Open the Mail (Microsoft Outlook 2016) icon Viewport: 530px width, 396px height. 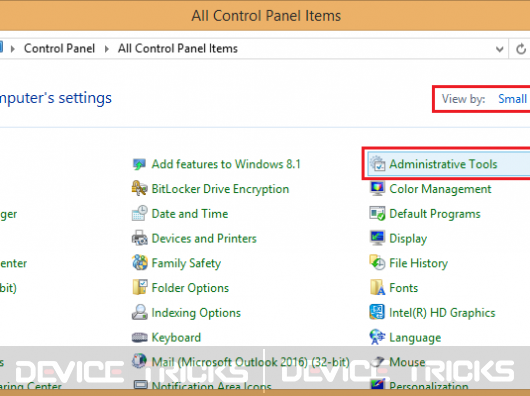[x=139, y=361]
